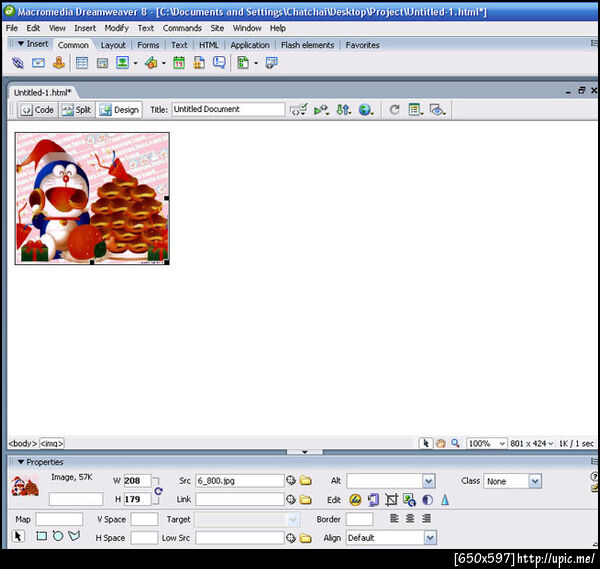
Task: Apply the Sharpen image tool
Action: tap(445, 500)
